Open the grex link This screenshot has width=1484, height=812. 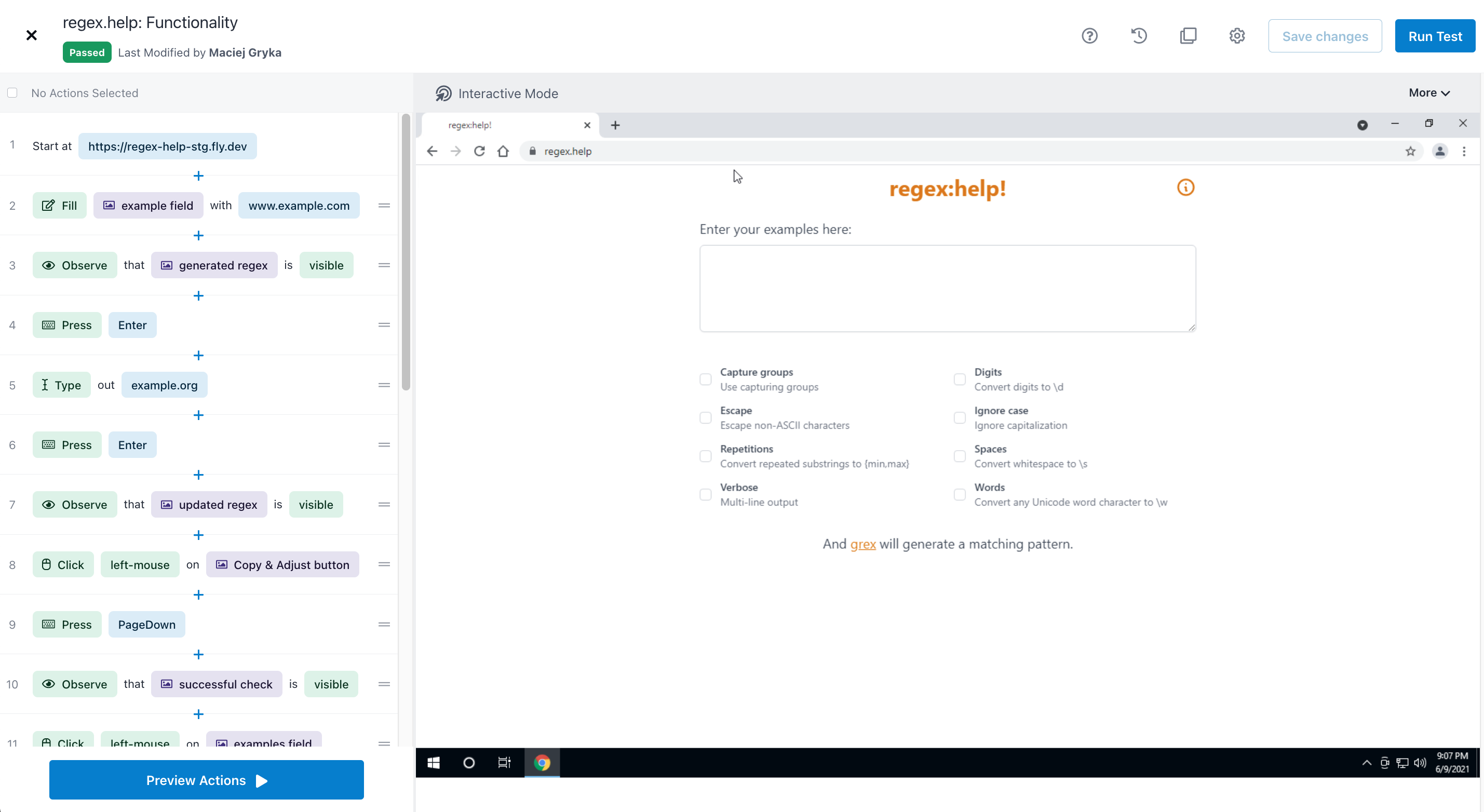click(x=862, y=544)
